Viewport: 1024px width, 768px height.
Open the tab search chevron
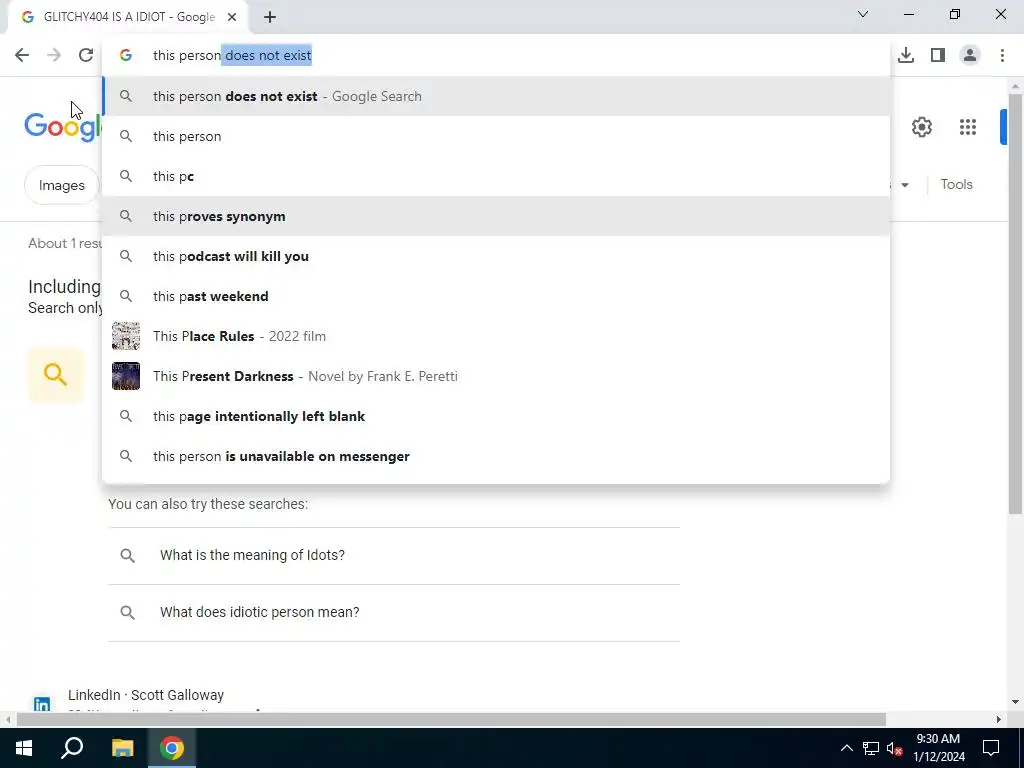point(863,14)
